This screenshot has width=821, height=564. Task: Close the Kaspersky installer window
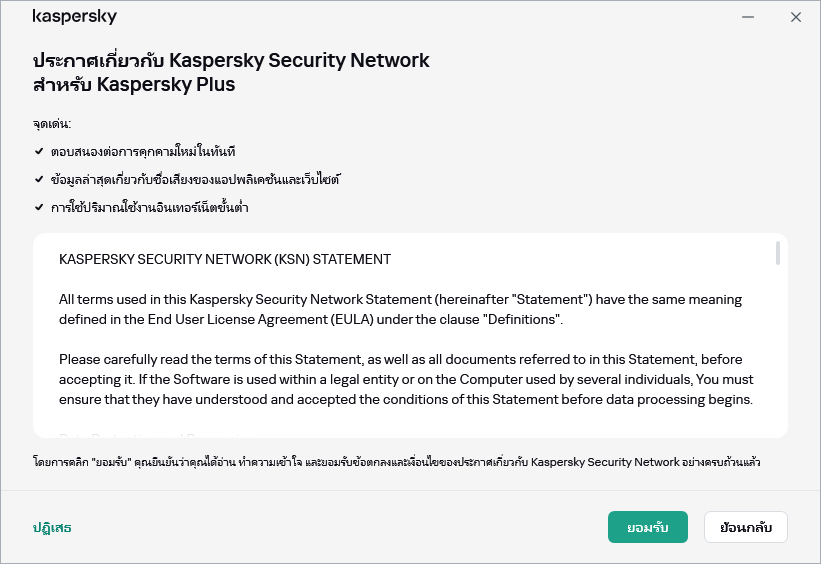tap(796, 17)
